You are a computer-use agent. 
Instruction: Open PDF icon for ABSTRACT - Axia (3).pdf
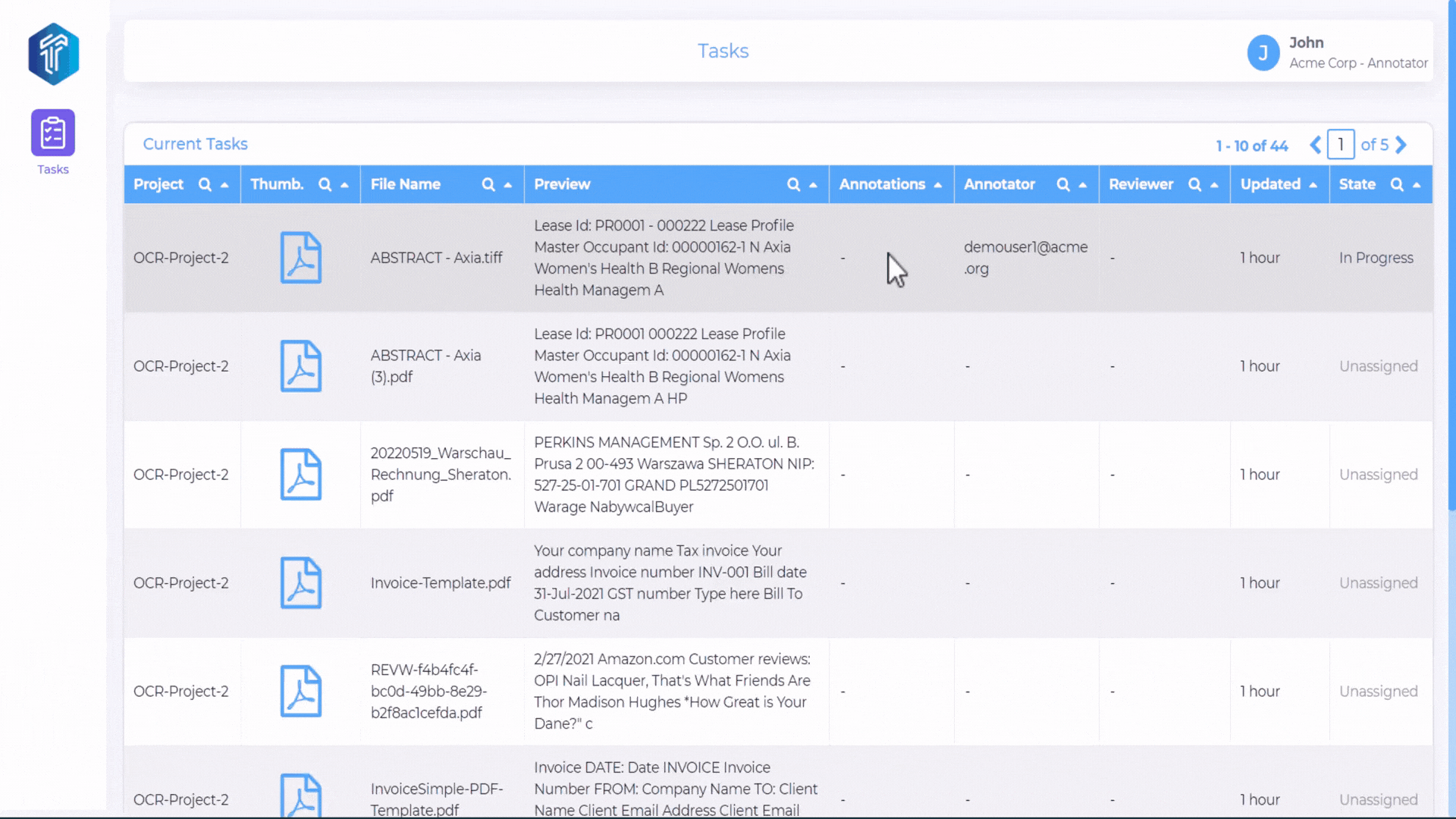pyautogui.click(x=301, y=366)
